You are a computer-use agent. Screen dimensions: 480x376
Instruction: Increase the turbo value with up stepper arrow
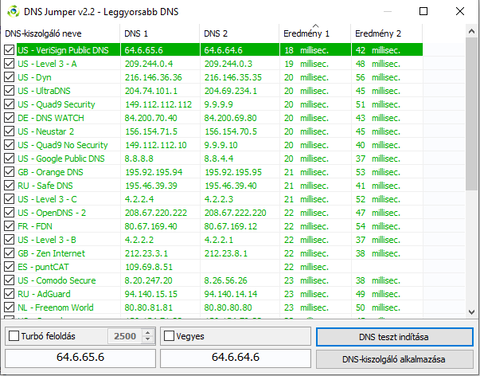click(x=148, y=332)
